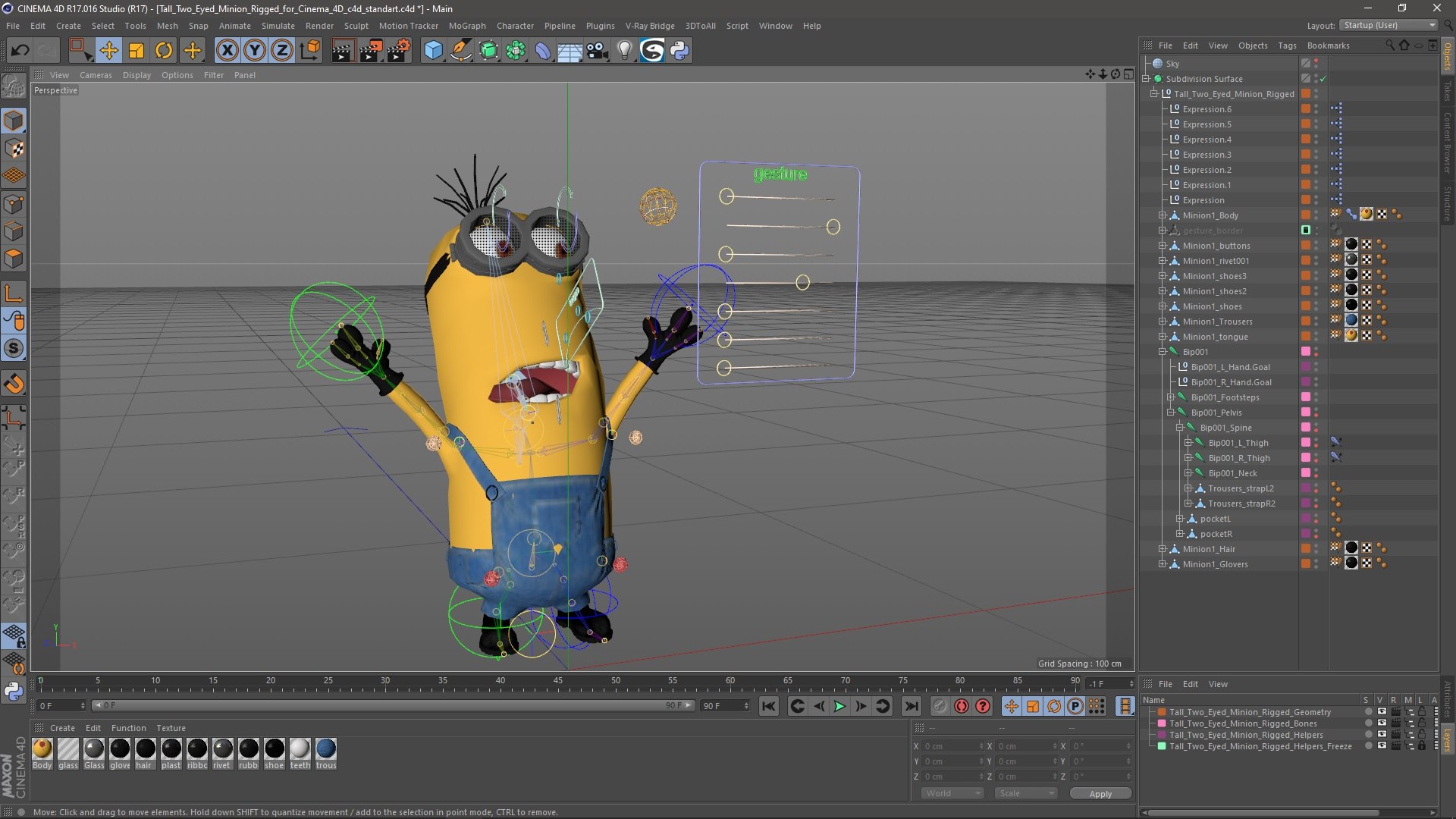Open material manager Texture menu
The height and width of the screenshot is (819, 1456).
click(171, 728)
